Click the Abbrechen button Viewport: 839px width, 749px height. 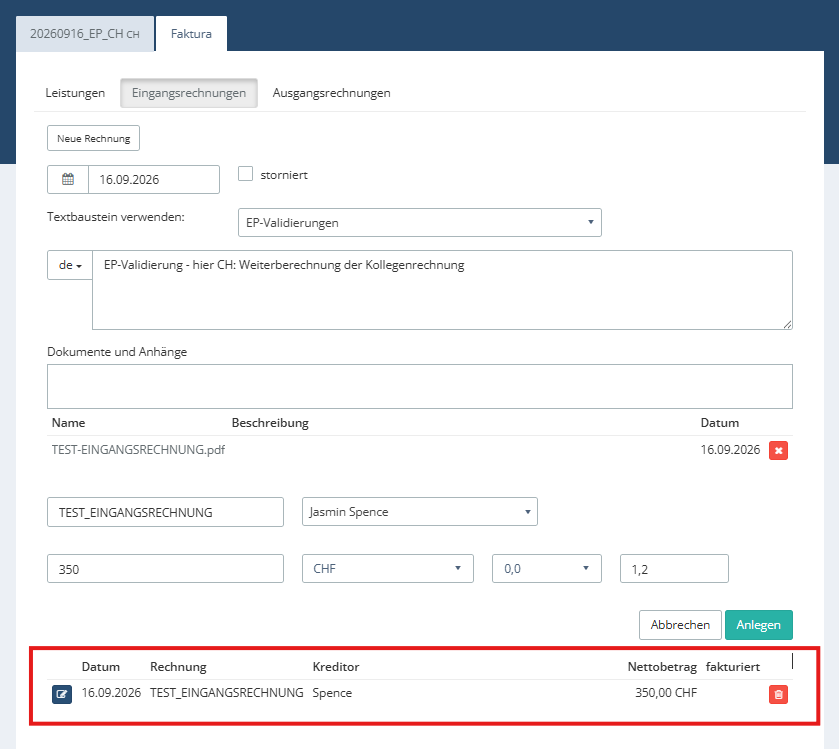click(680, 625)
